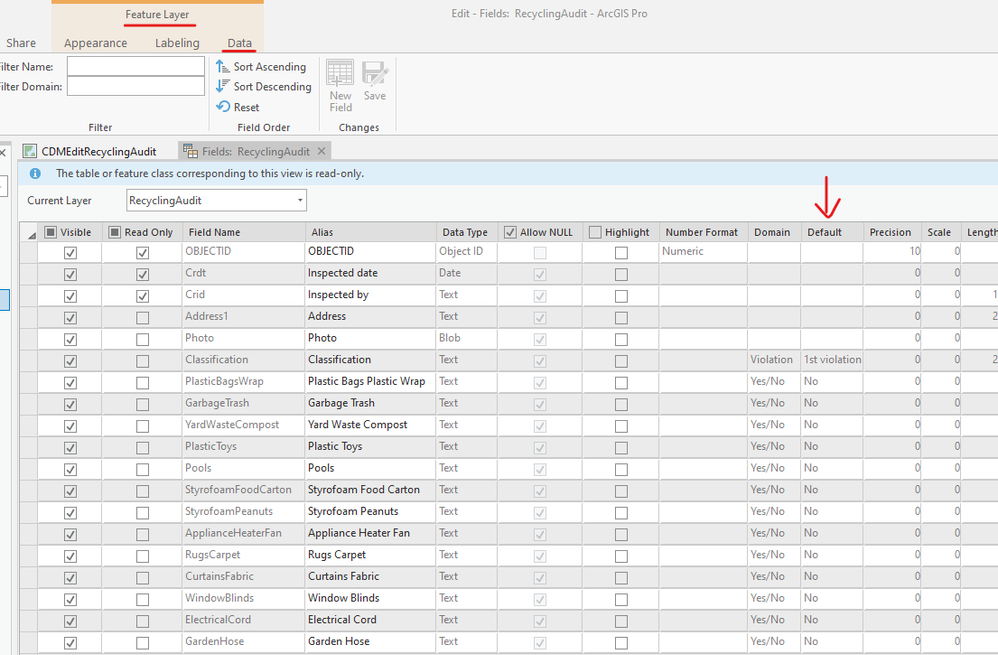
Task: Uncheck Visible for the OBJECTID field
Action: pos(70,253)
